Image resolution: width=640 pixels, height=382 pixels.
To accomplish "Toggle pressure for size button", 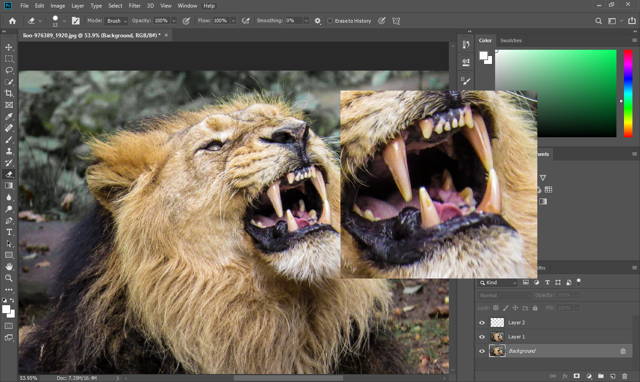I will [382, 21].
